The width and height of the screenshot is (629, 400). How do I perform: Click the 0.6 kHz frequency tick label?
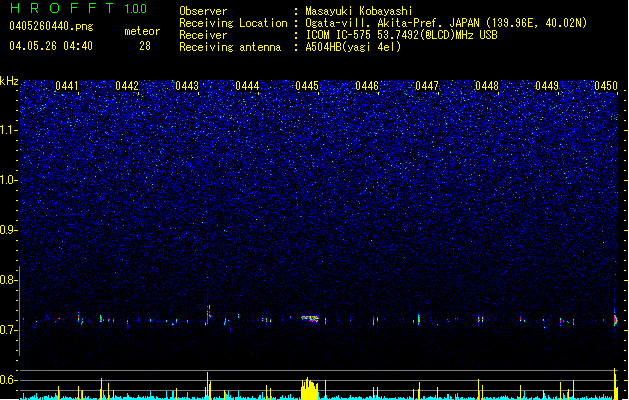[9, 380]
